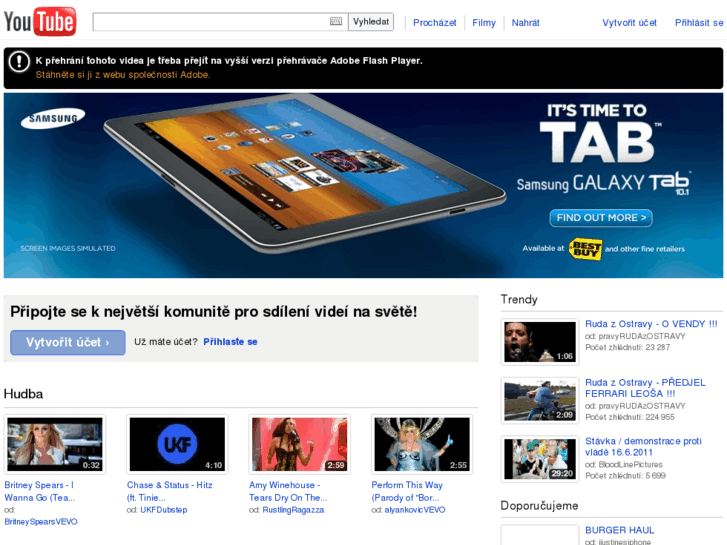Click the Trendy section heading
The width and height of the screenshot is (727, 545).
point(519,299)
